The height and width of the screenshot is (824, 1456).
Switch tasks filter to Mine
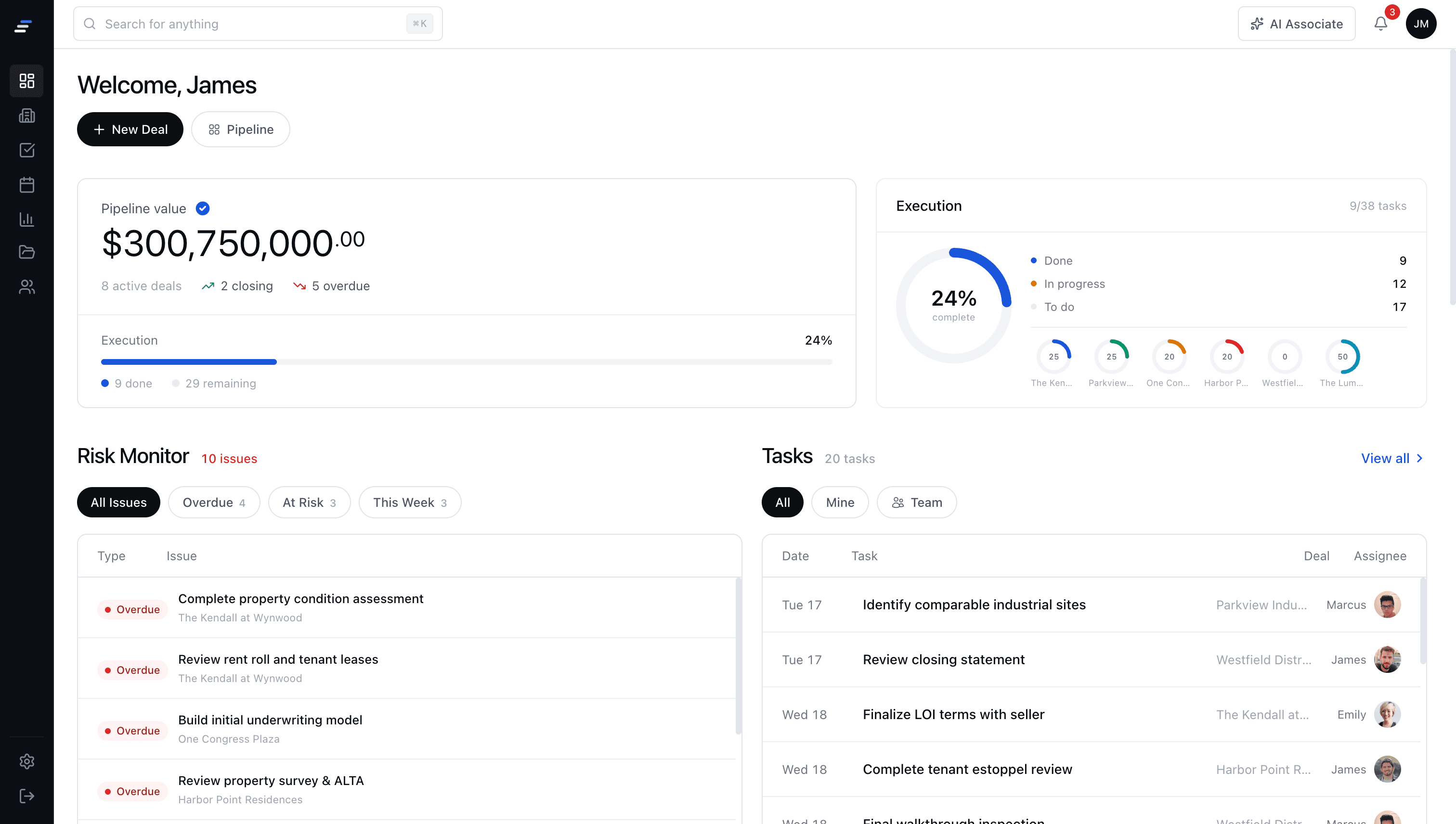[x=840, y=502]
